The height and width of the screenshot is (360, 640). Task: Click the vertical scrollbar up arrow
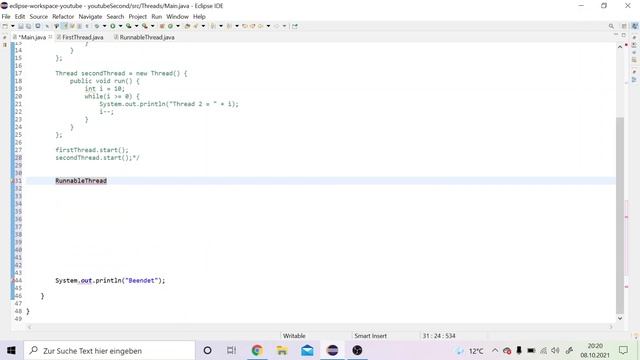620,47
